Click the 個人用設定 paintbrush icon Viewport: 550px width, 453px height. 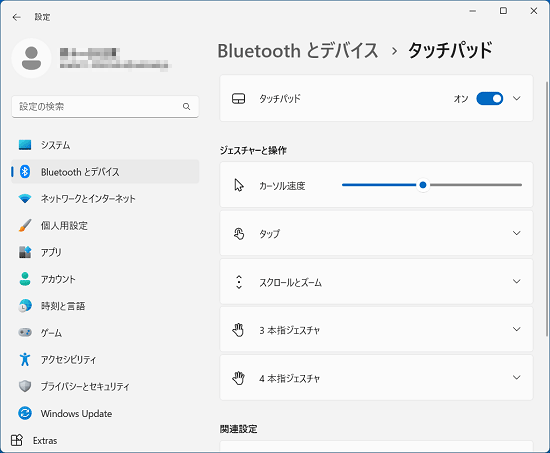(25, 225)
